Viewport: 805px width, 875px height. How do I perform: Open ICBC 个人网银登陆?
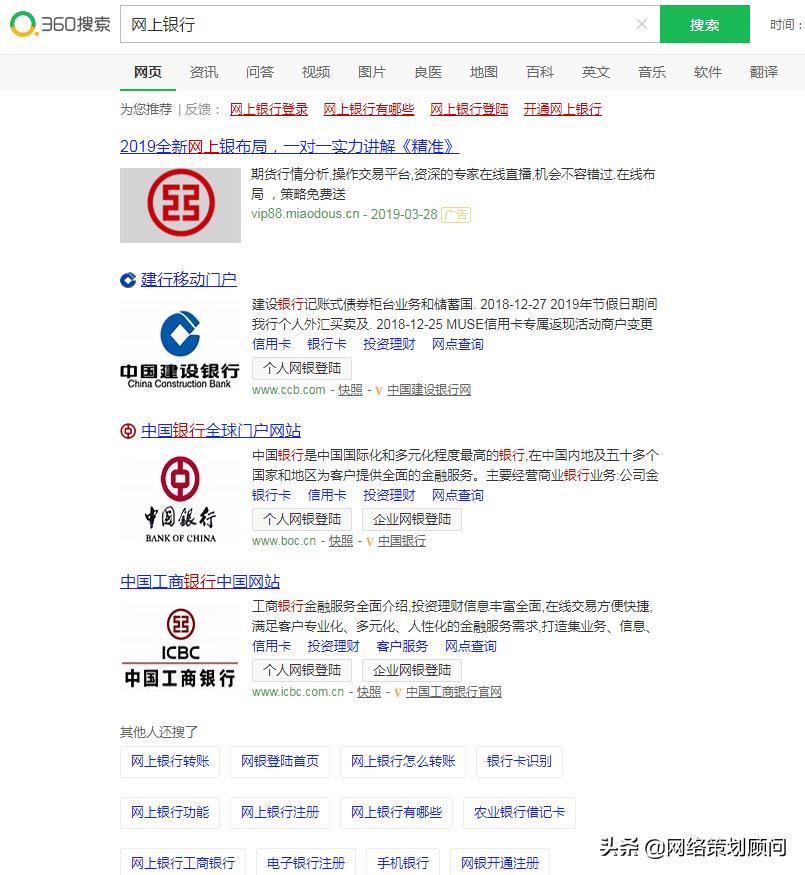[x=300, y=670]
